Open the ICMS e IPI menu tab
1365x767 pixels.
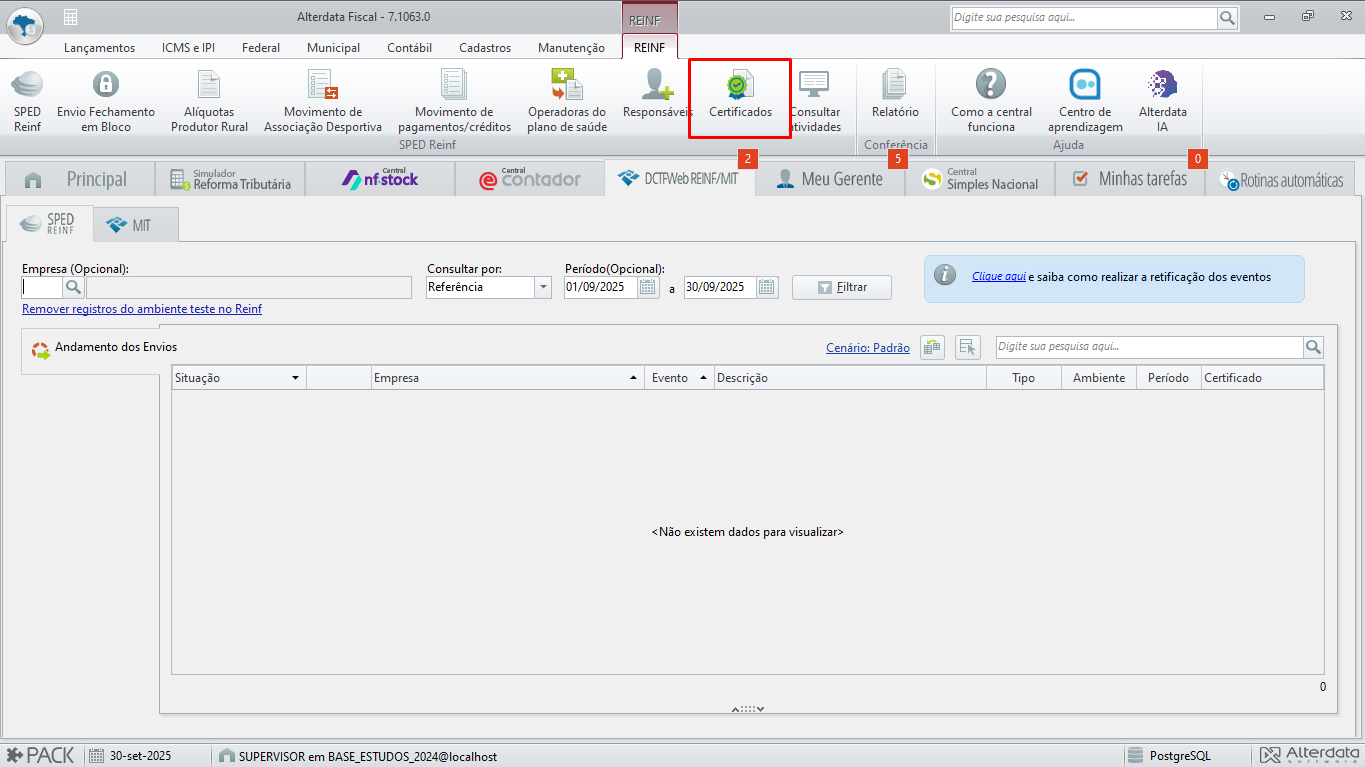188,47
